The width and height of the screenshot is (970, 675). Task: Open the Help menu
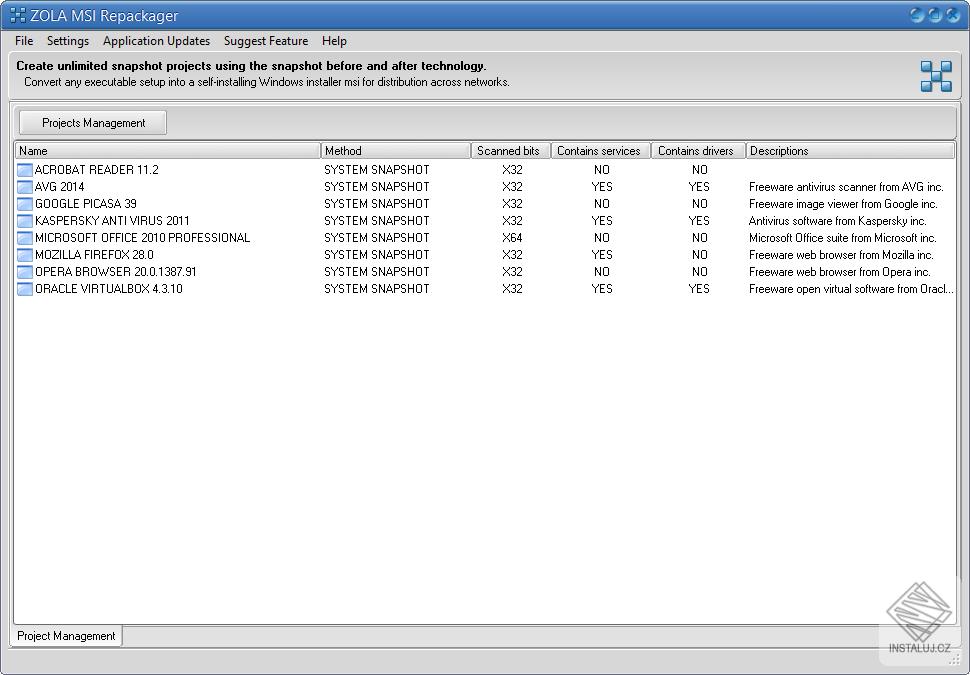(x=334, y=41)
